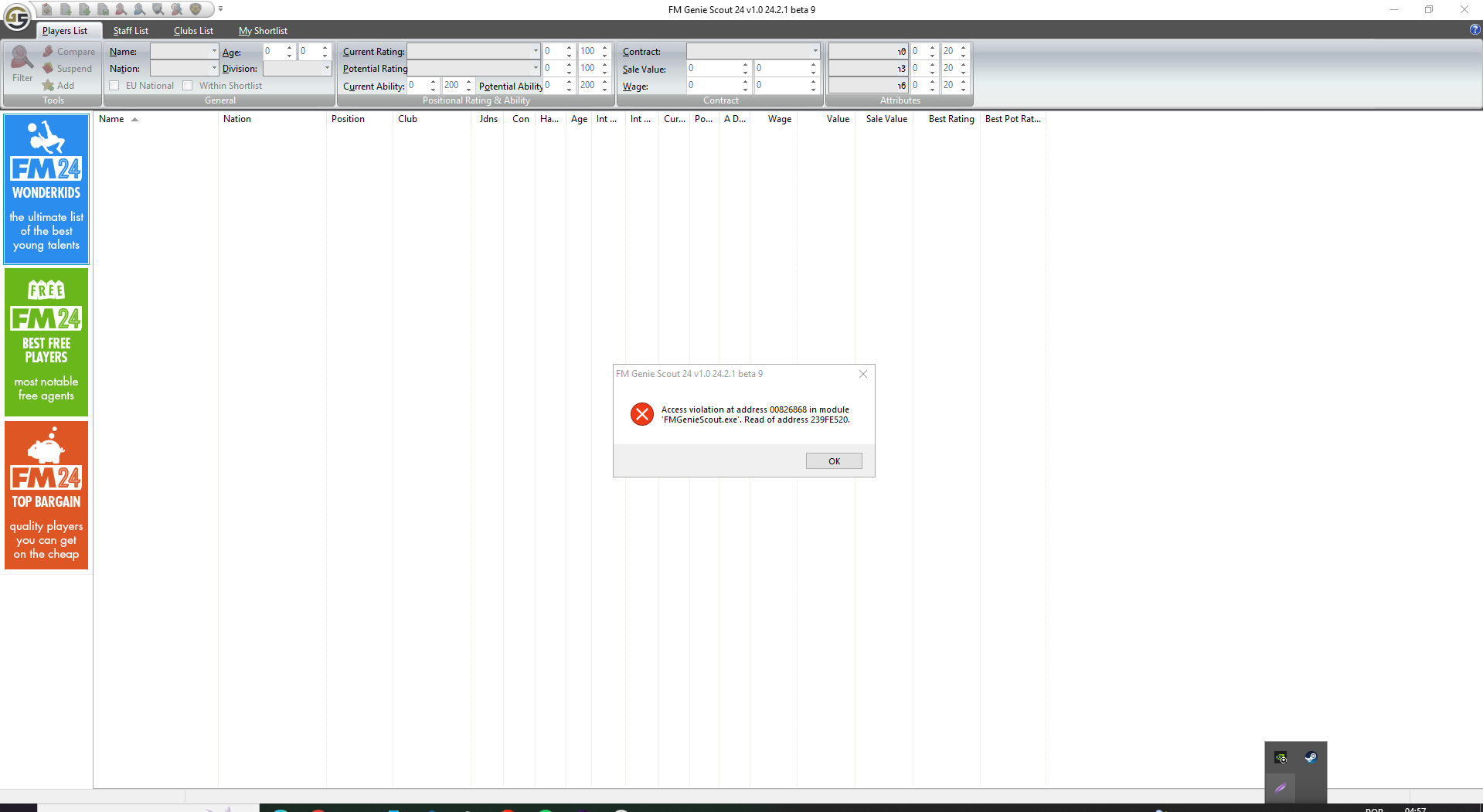Image resolution: width=1483 pixels, height=812 pixels.
Task: Open the FM24 Best Free Players banner
Action: click(46, 342)
